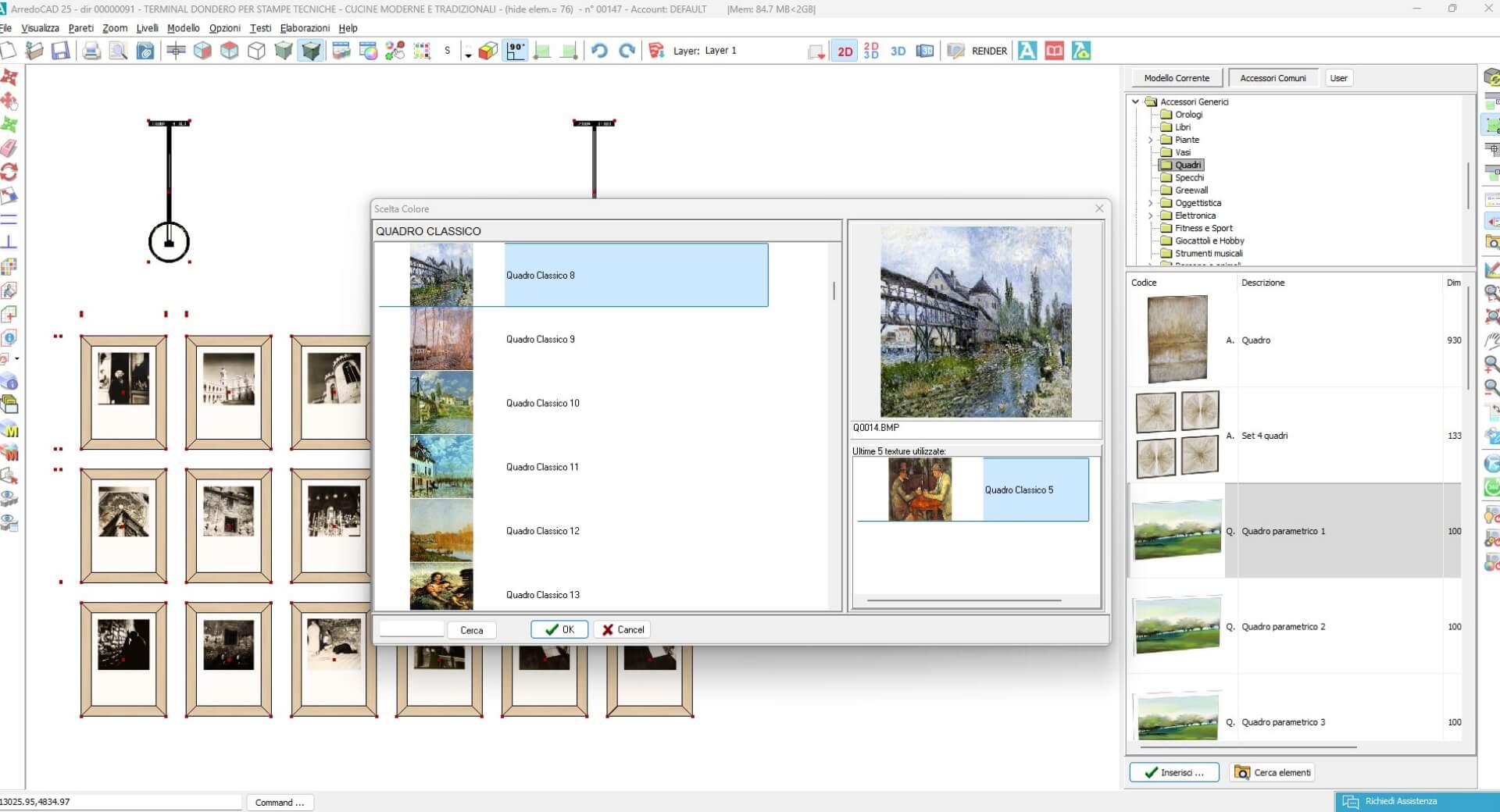Select the Quadro Classico 10 texture
The height and width of the screenshot is (812, 1500).
(x=574, y=403)
